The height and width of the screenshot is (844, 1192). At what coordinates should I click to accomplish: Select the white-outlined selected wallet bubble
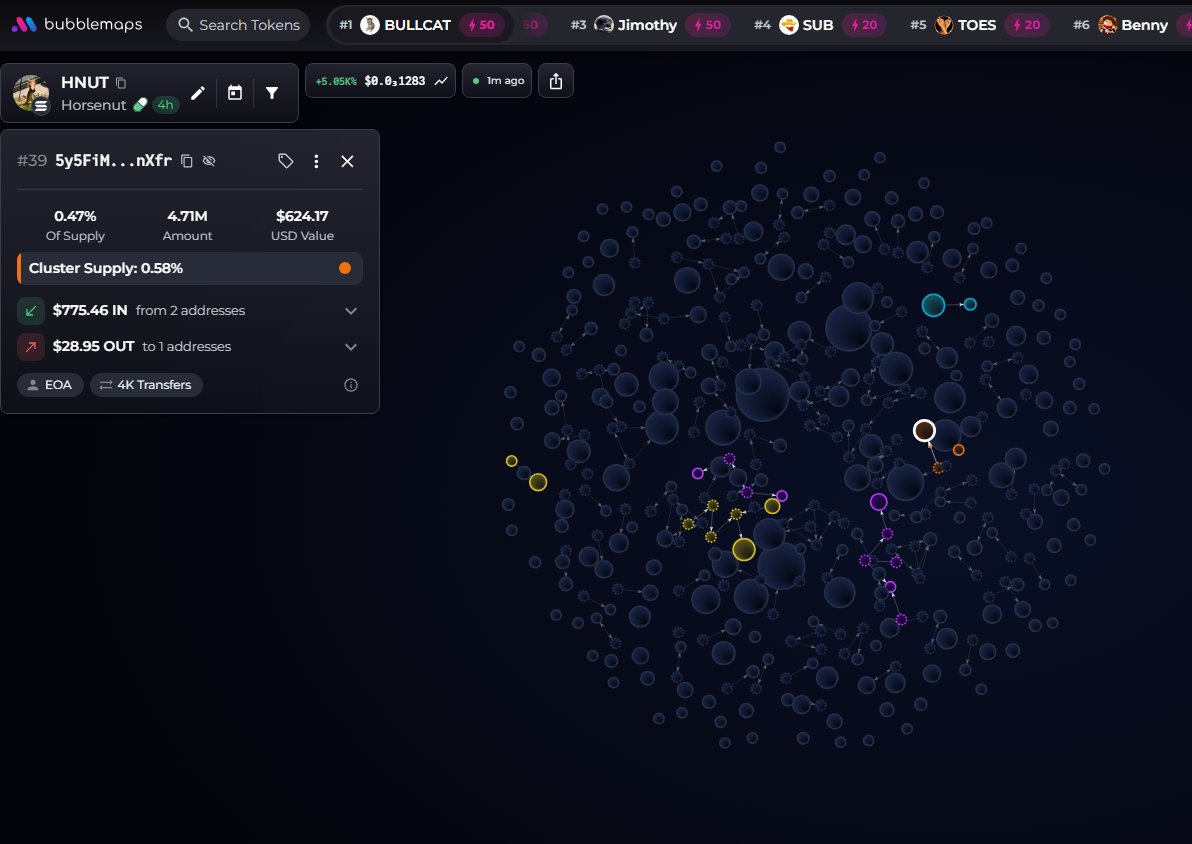[924, 431]
